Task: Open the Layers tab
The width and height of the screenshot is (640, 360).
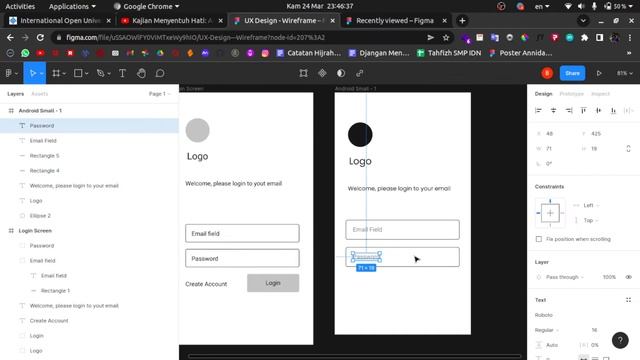Action: click(x=16, y=94)
